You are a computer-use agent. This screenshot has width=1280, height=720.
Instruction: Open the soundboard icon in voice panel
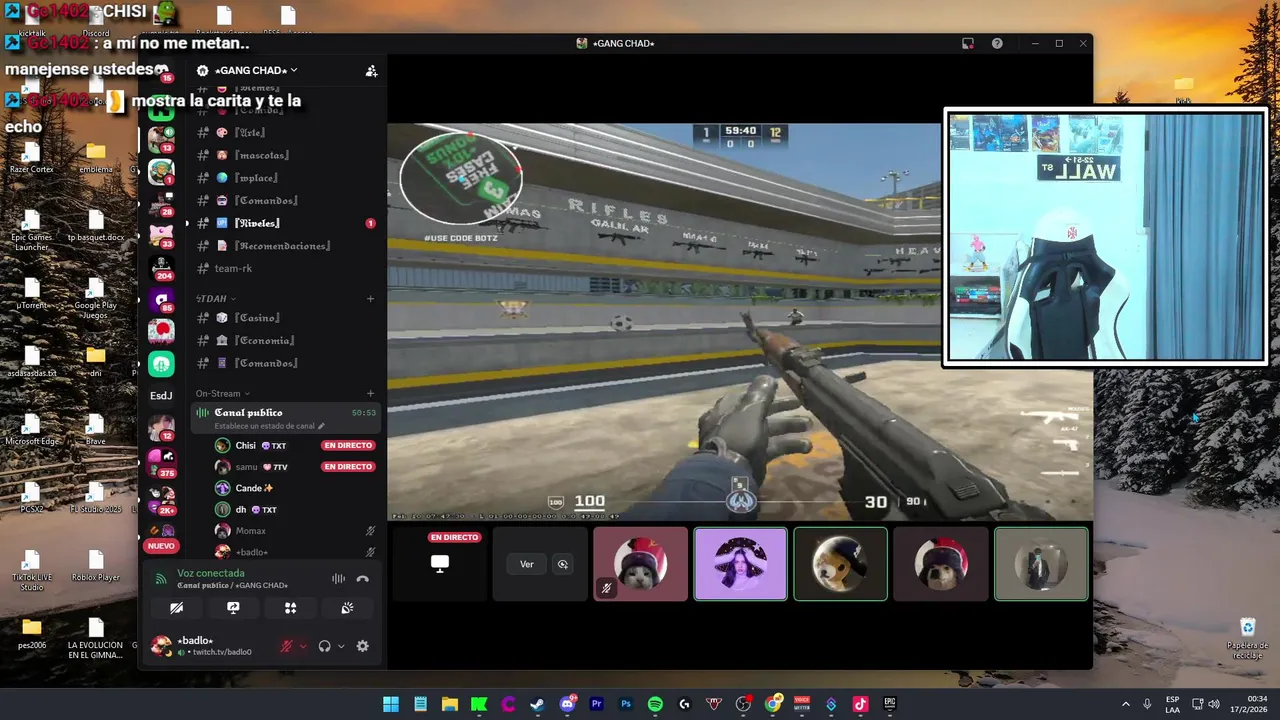coord(347,608)
